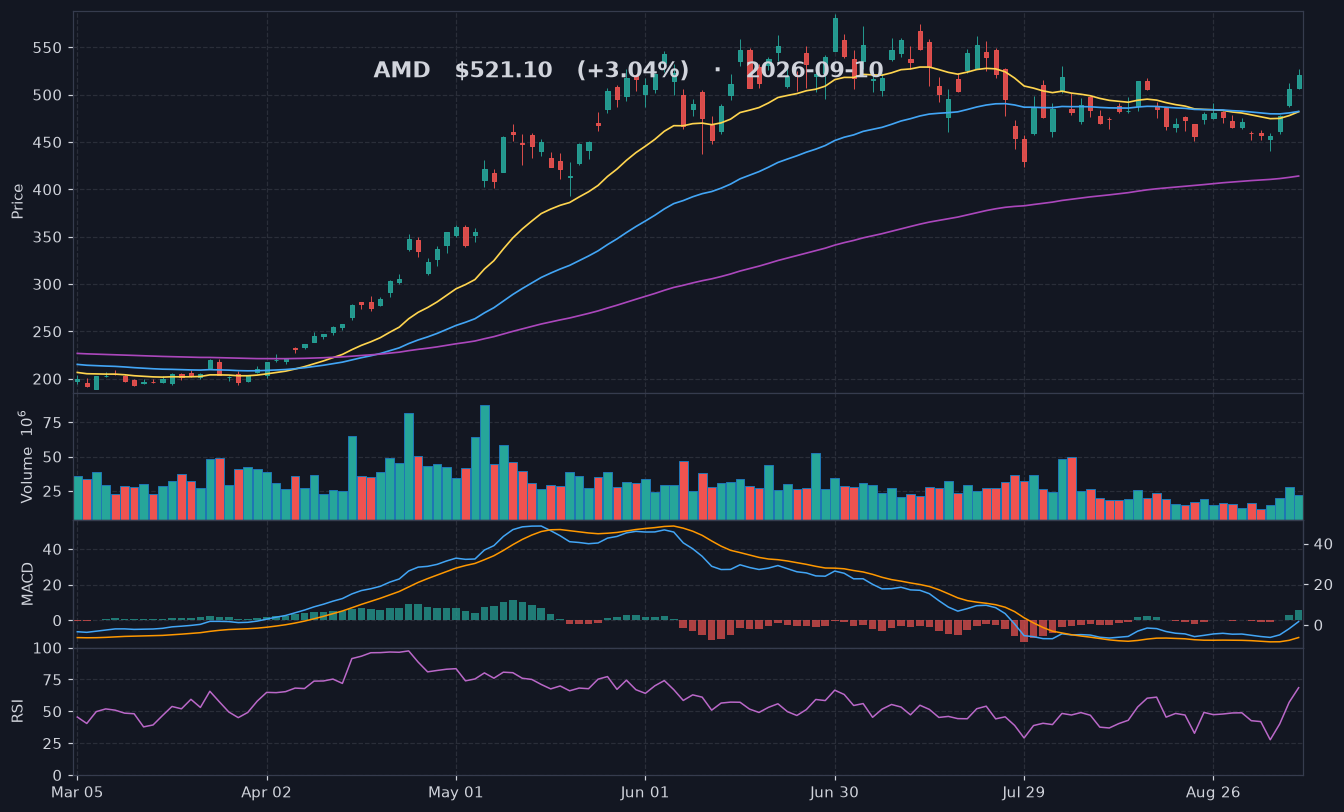Click the Jun 01 date label

coord(645,792)
